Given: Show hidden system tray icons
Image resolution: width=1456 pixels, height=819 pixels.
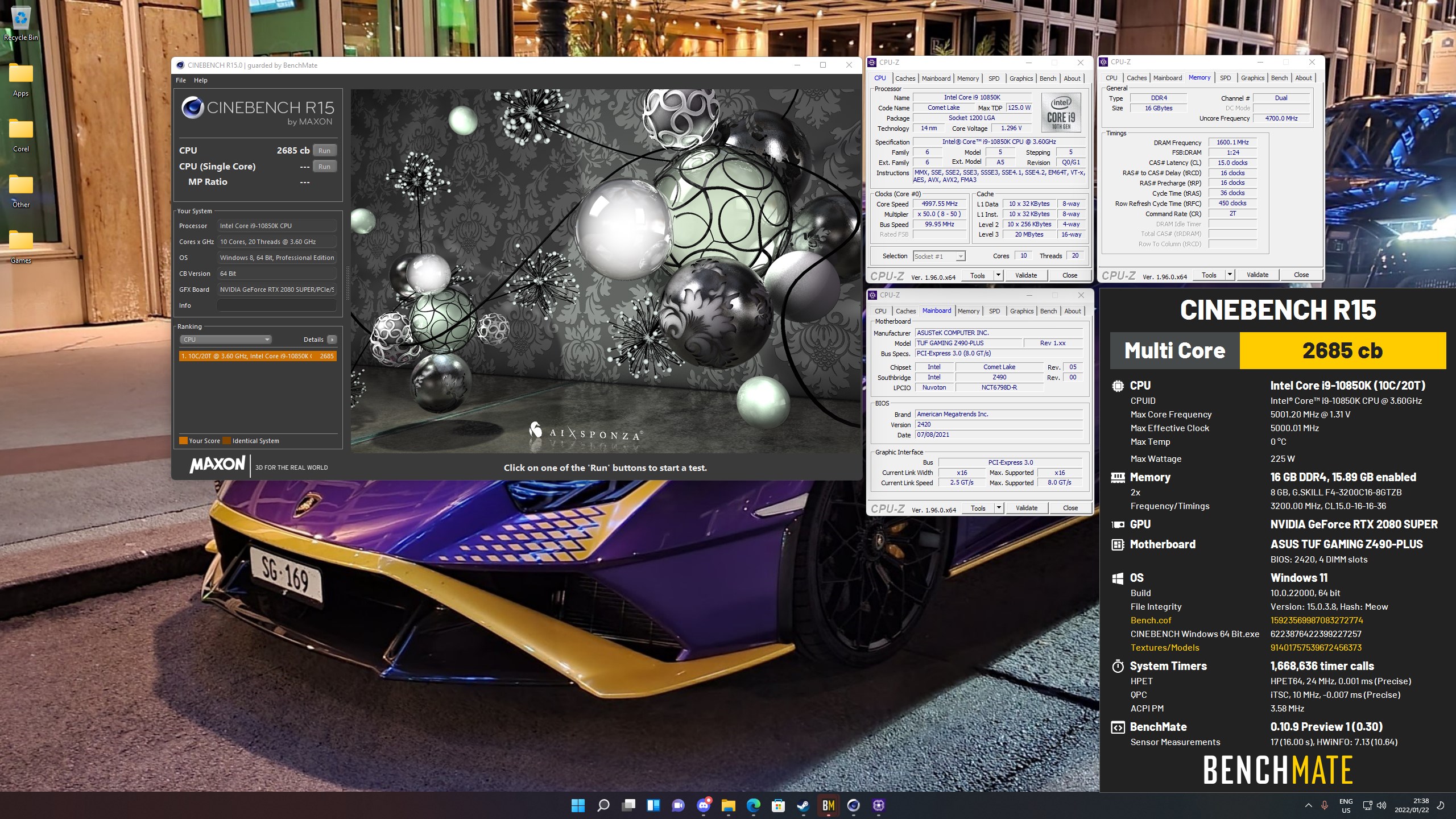Looking at the screenshot, I should (x=1308, y=805).
